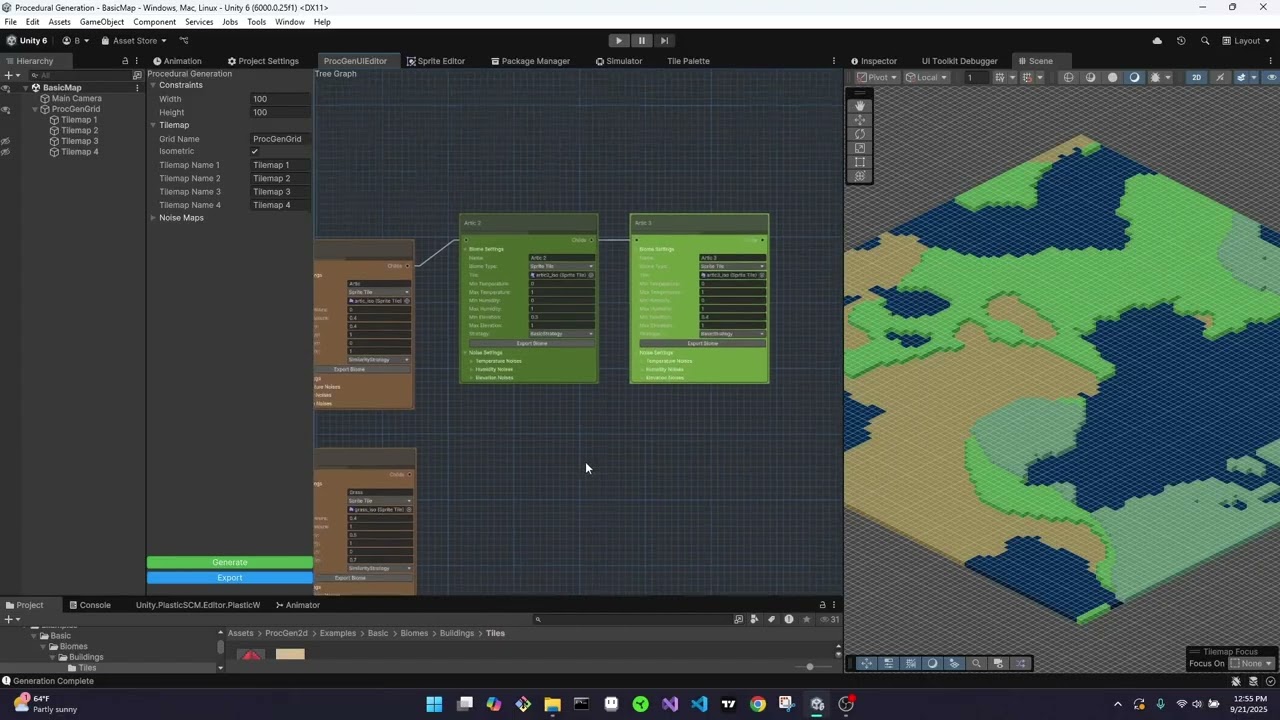The width and height of the screenshot is (1280, 720).
Task: Click the Step frame button
Action: pos(664,41)
